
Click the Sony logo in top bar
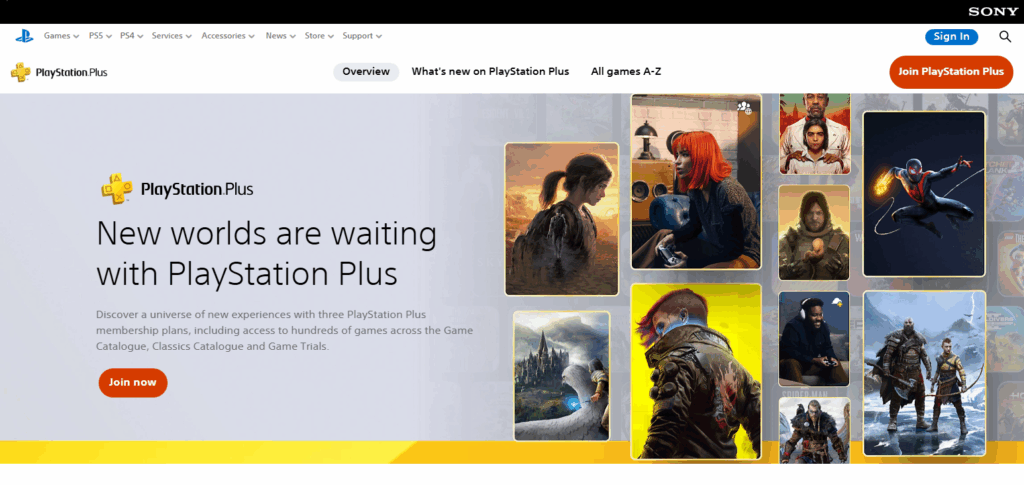(x=993, y=12)
